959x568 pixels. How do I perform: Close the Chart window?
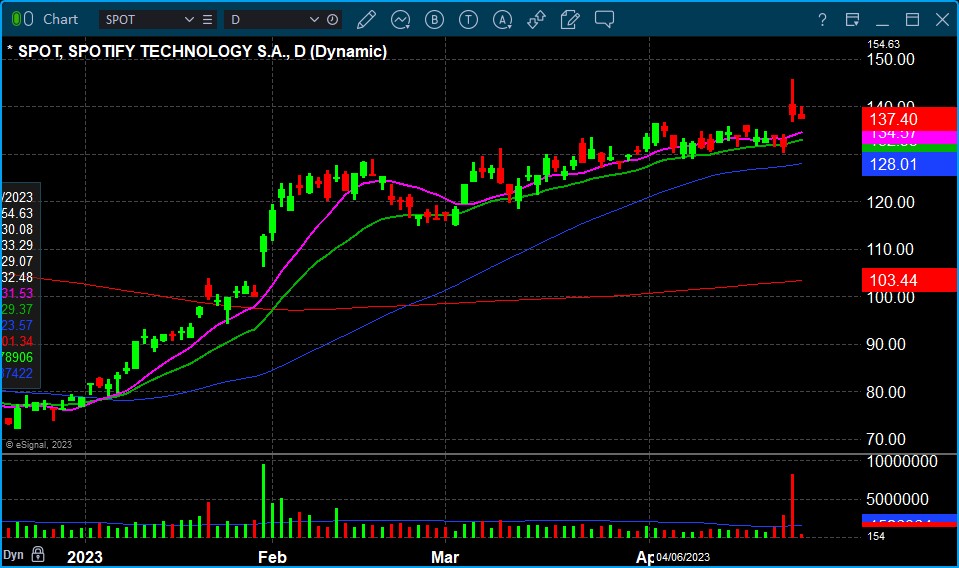(942, 20)
